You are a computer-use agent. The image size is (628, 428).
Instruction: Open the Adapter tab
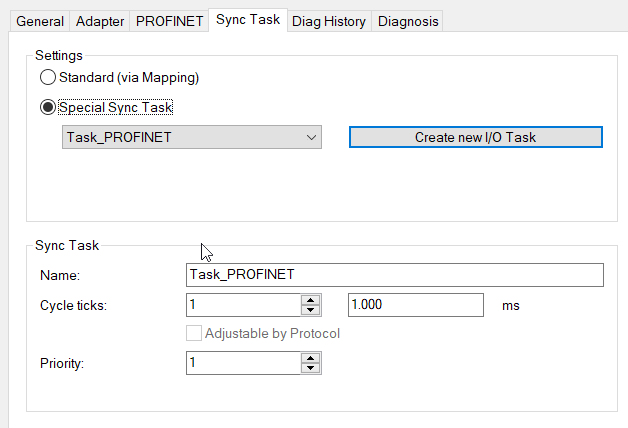point(99,21)
